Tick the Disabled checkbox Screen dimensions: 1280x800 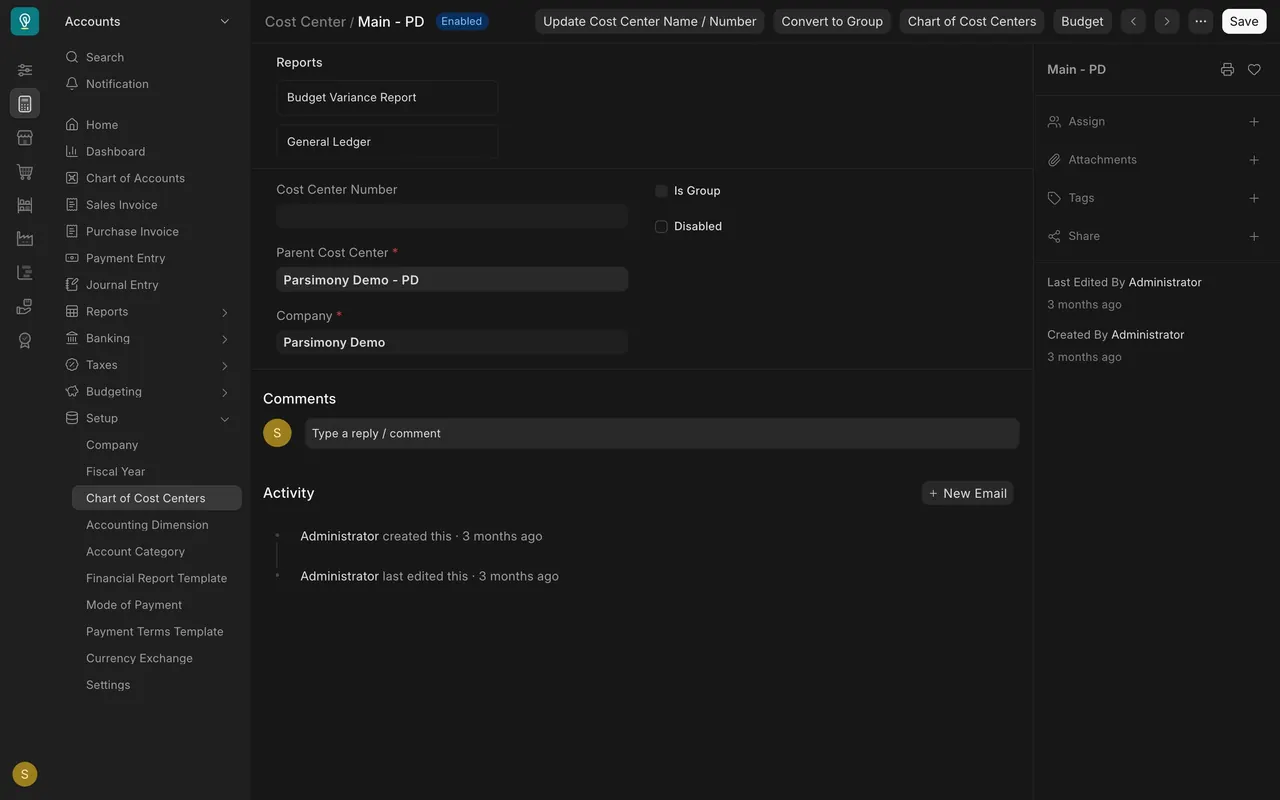[x=661, y=226]
